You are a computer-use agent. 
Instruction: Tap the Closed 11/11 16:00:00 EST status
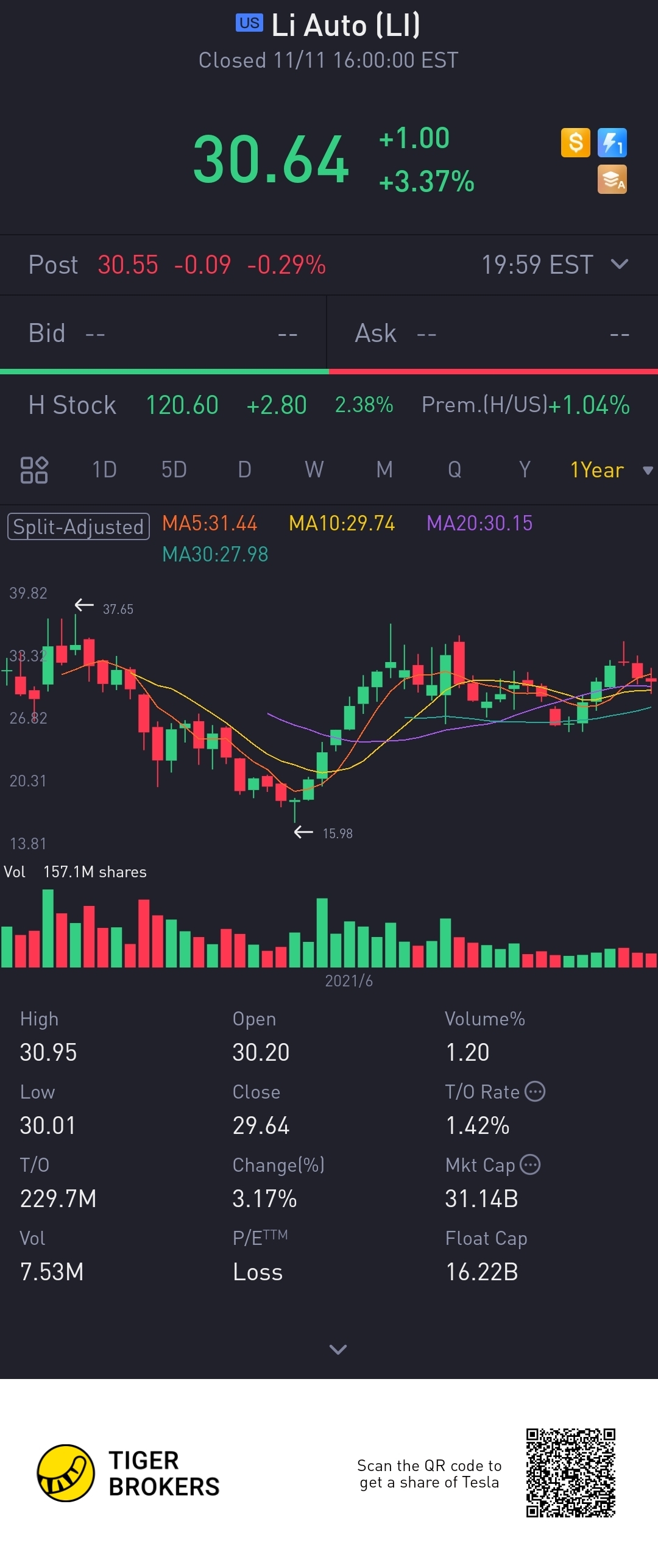328,60
